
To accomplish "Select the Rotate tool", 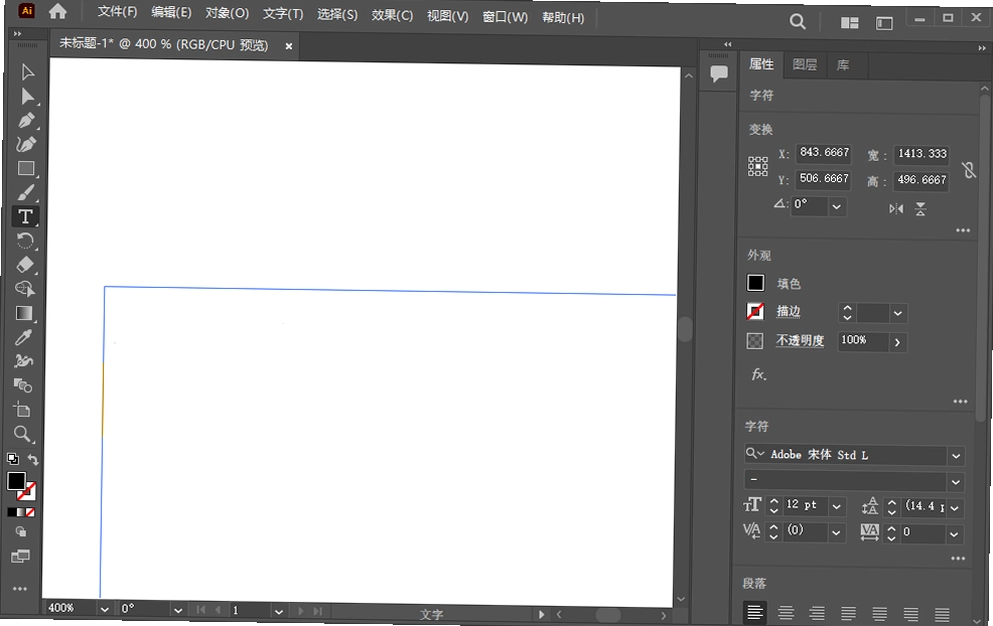I will point(25,241).
